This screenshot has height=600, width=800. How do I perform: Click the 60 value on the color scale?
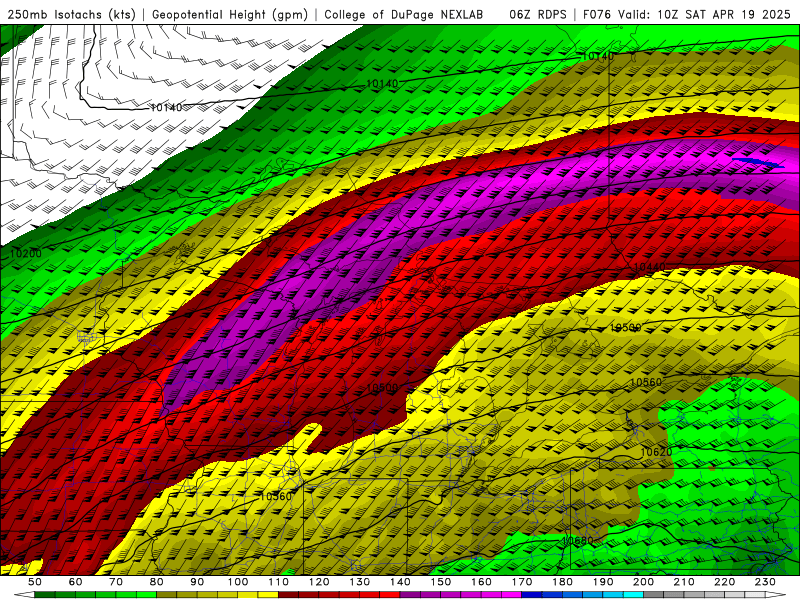pyautogui.click(x=76, y=582)
